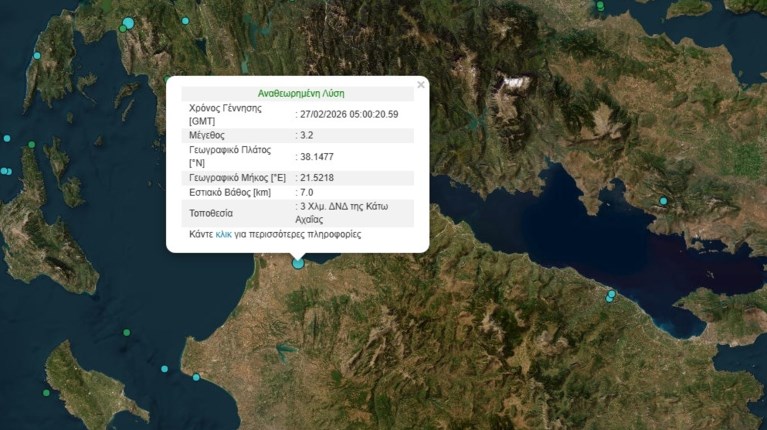Click cyan marker on Lefkada's west coast
Screen dimensions: 767x430
tap(38, 56)
